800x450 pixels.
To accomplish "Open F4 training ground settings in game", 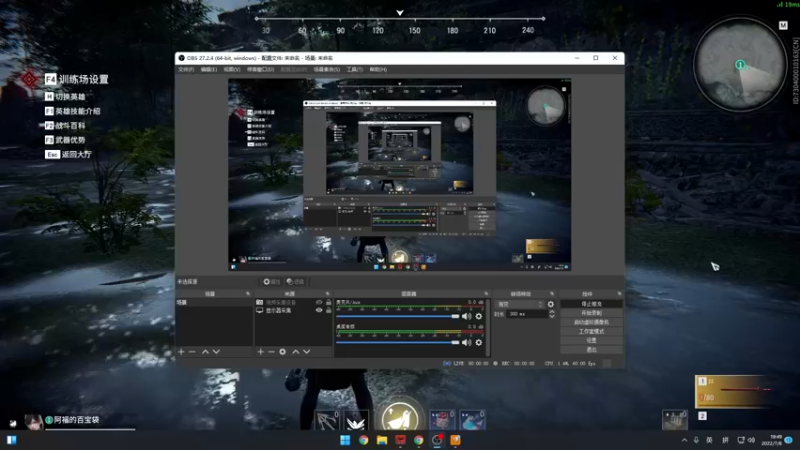I will click(x=77, y=79).
